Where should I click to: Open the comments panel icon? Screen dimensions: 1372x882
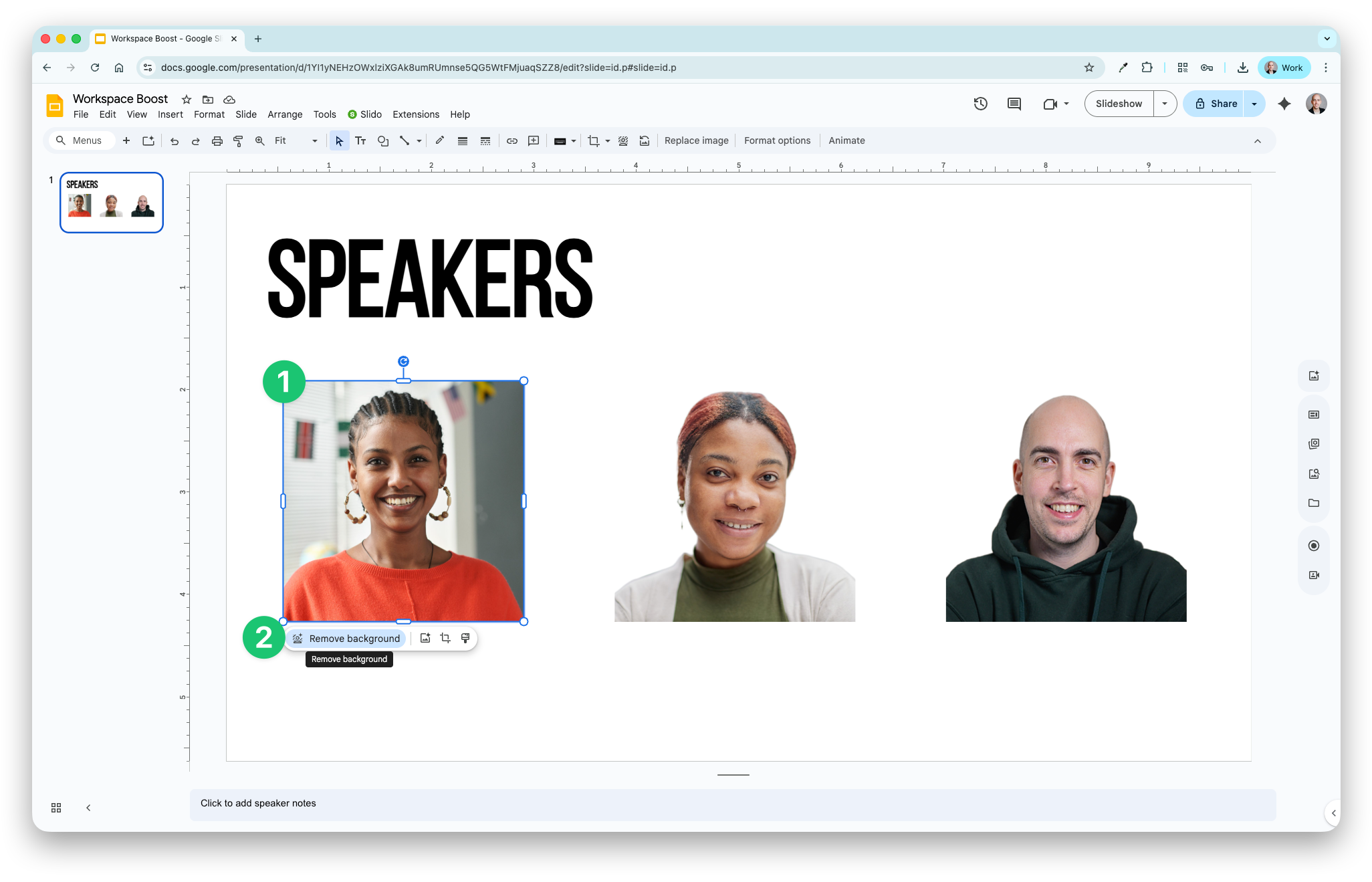point(1014,104)
